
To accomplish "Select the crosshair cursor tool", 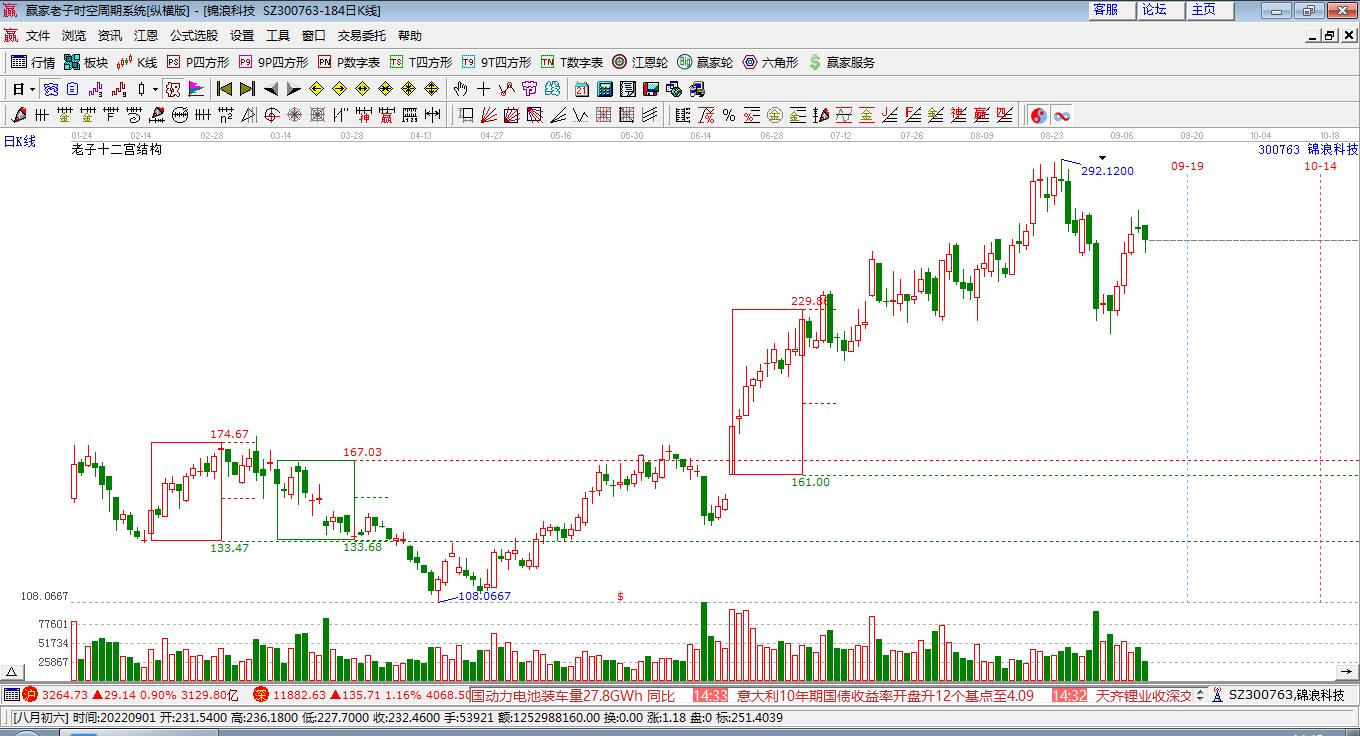I will click(483, 89).
